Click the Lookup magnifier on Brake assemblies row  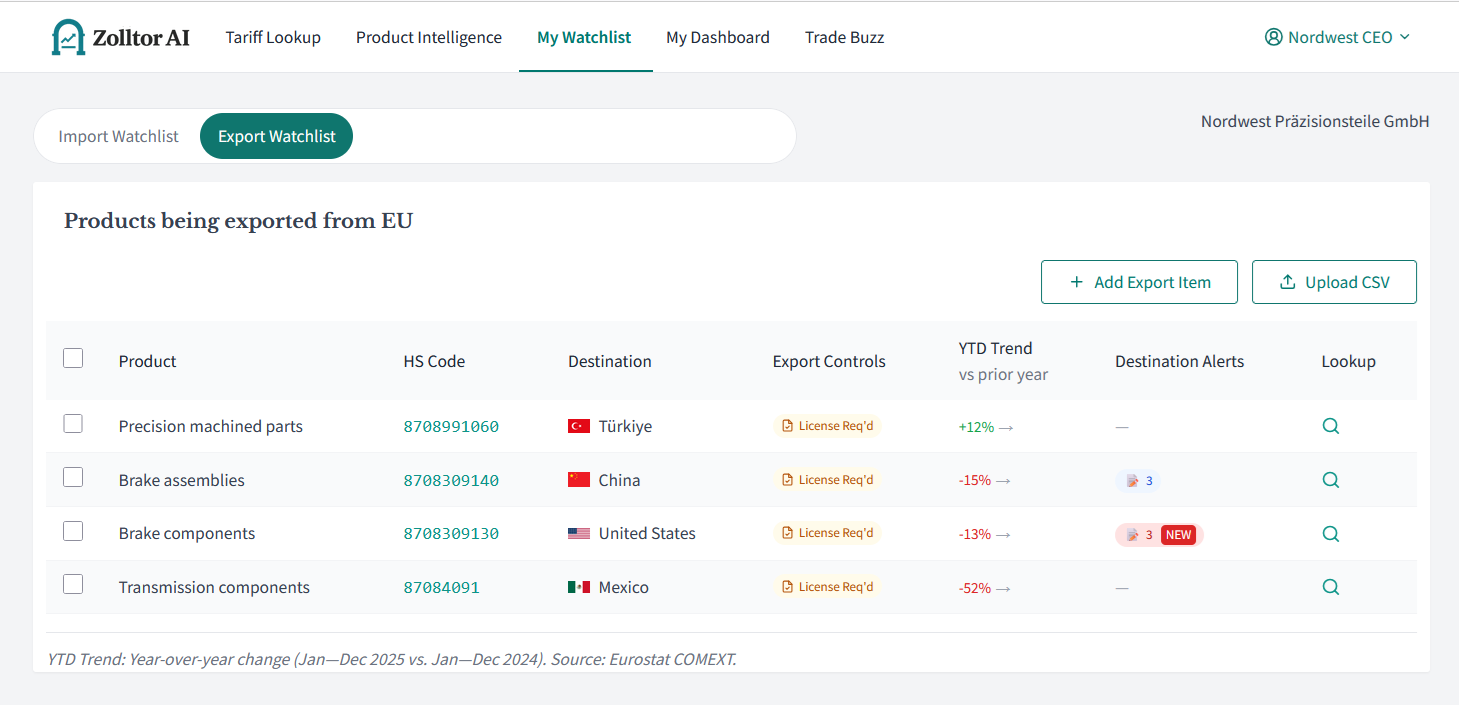(x=1330, y=480)
